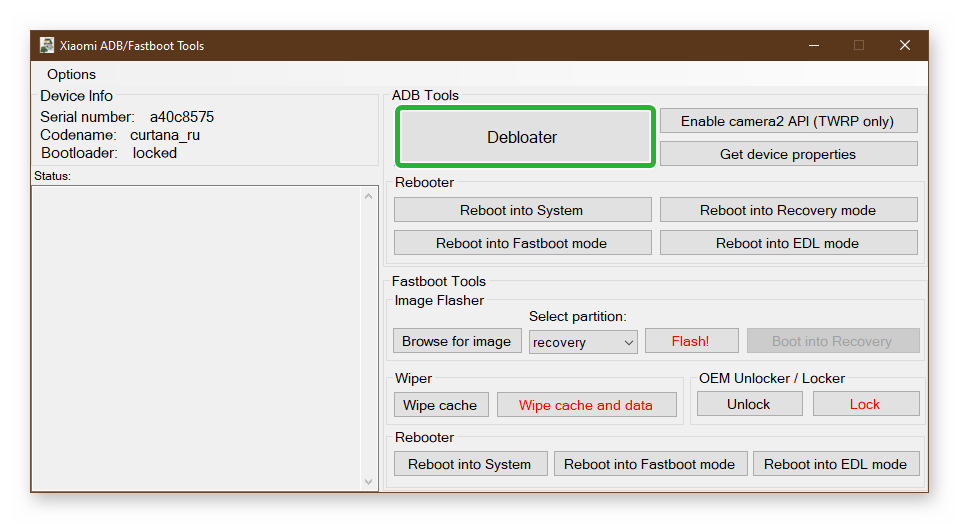
Task: Click Browse for image button
Action: coord(456,341)
